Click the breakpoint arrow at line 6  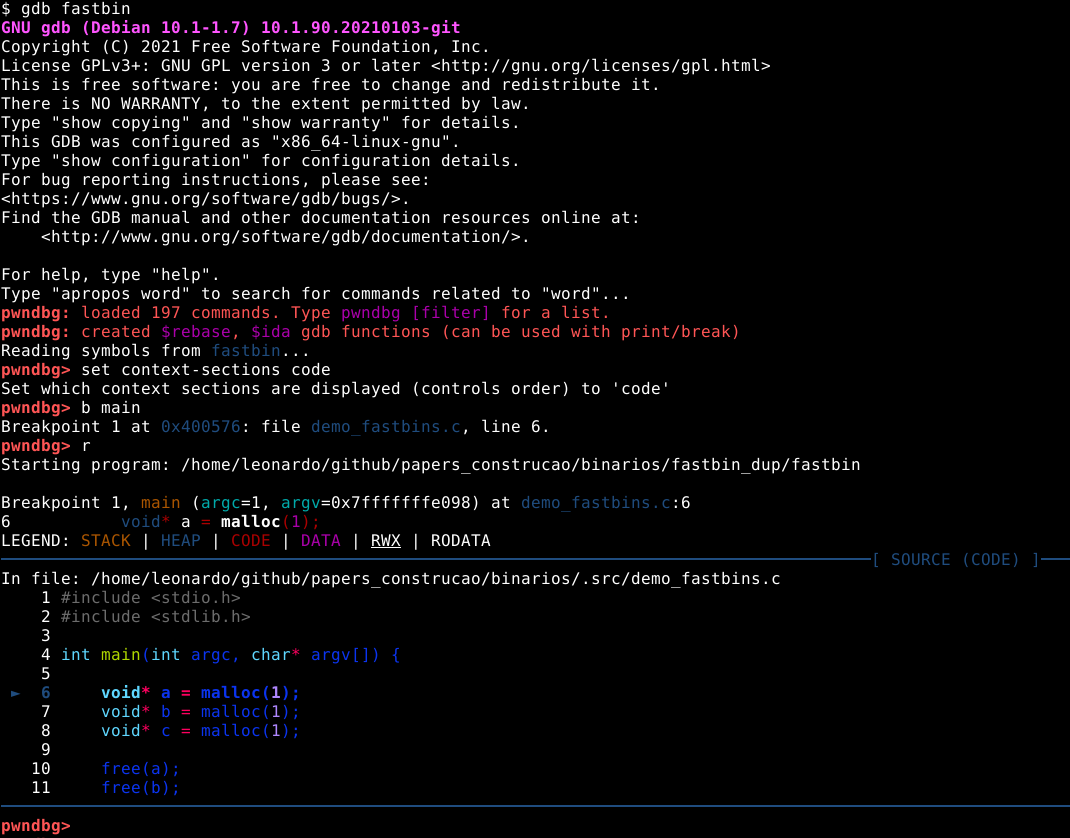pyautogui.click(x=14, y=692)
